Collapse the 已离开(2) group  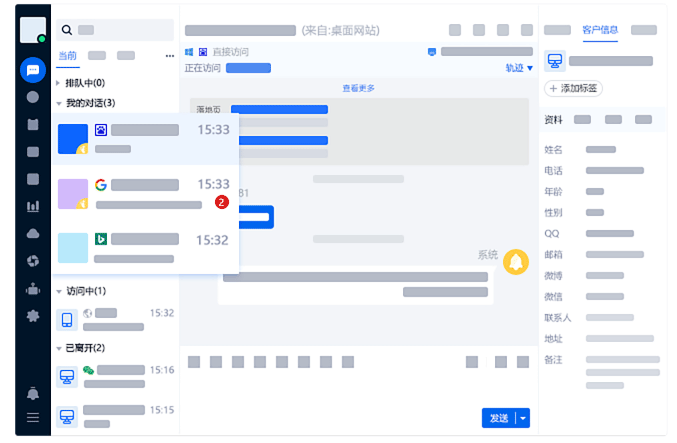[59, 348]
